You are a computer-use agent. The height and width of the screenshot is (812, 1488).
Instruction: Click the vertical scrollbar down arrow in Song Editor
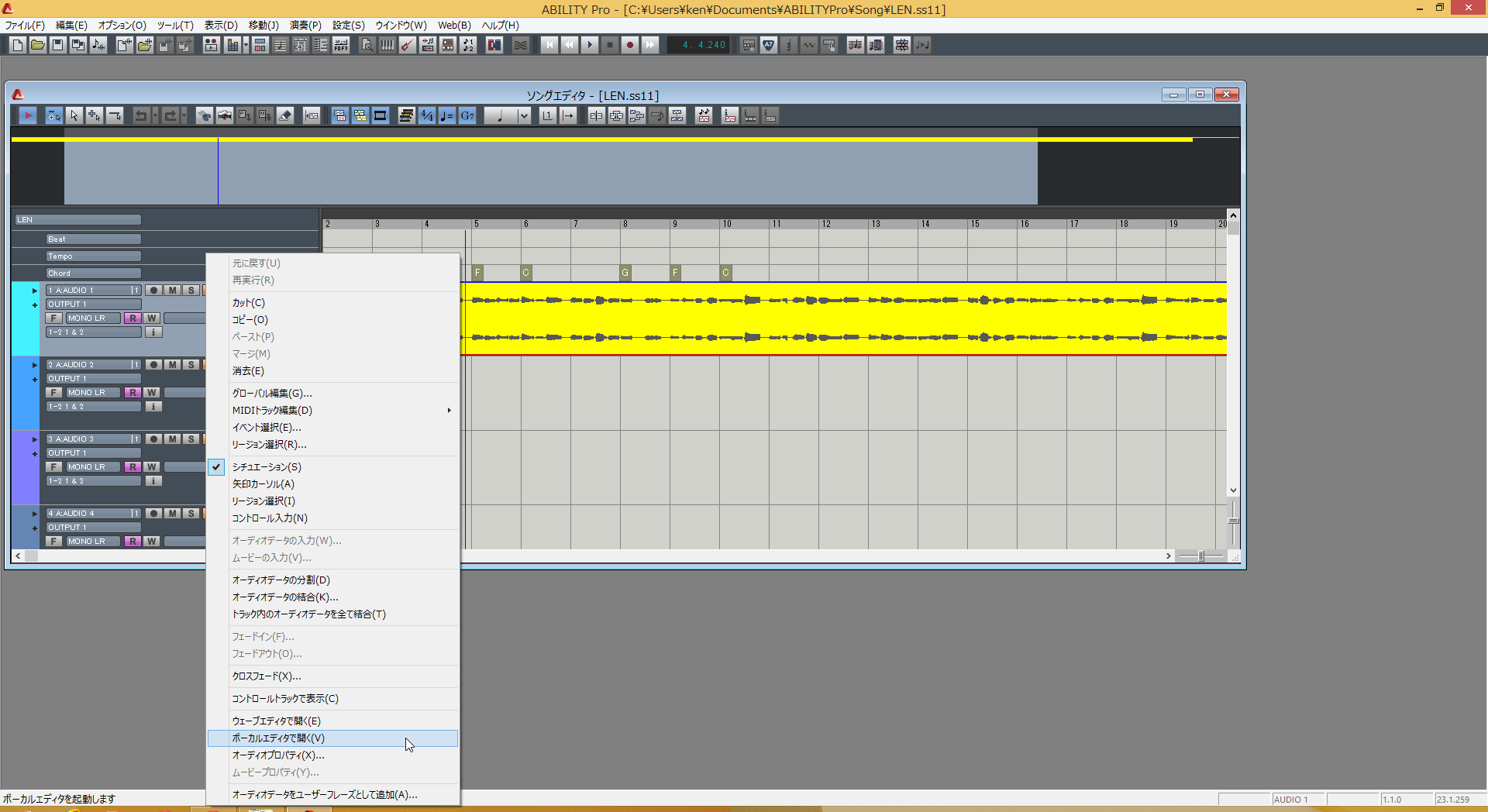tap(1233, 490)
